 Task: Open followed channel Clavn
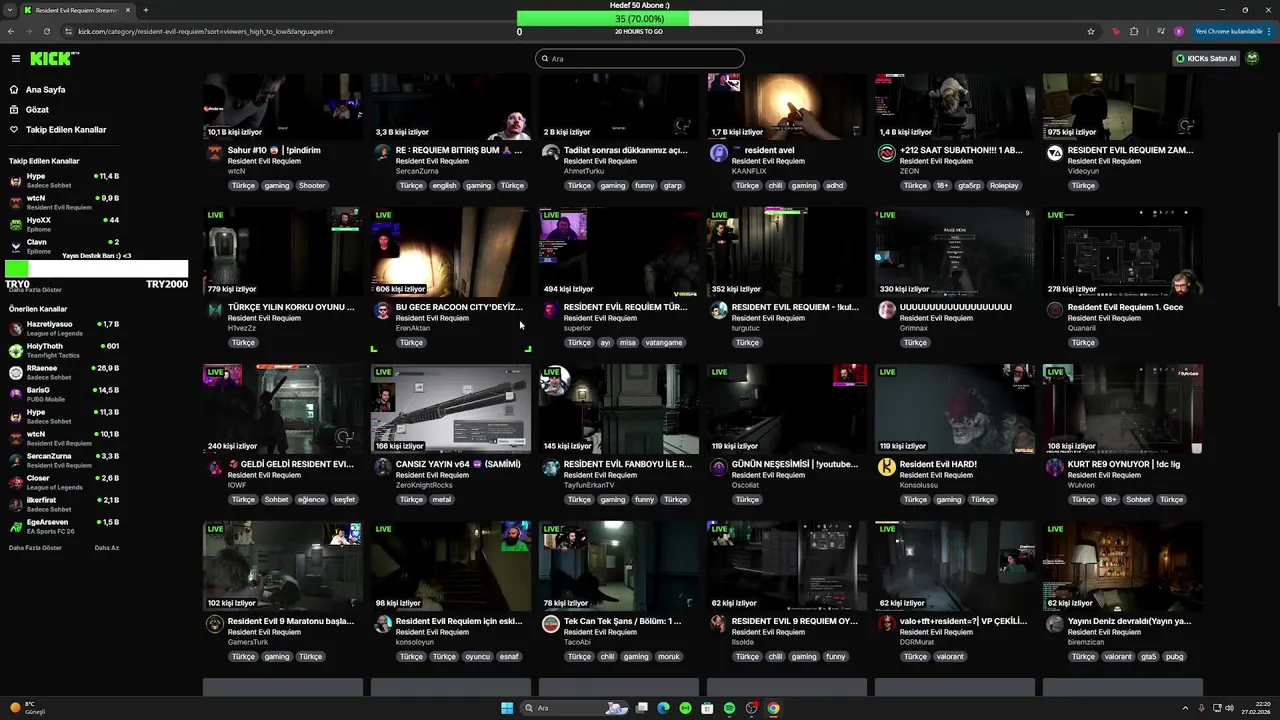pos(64,246)
